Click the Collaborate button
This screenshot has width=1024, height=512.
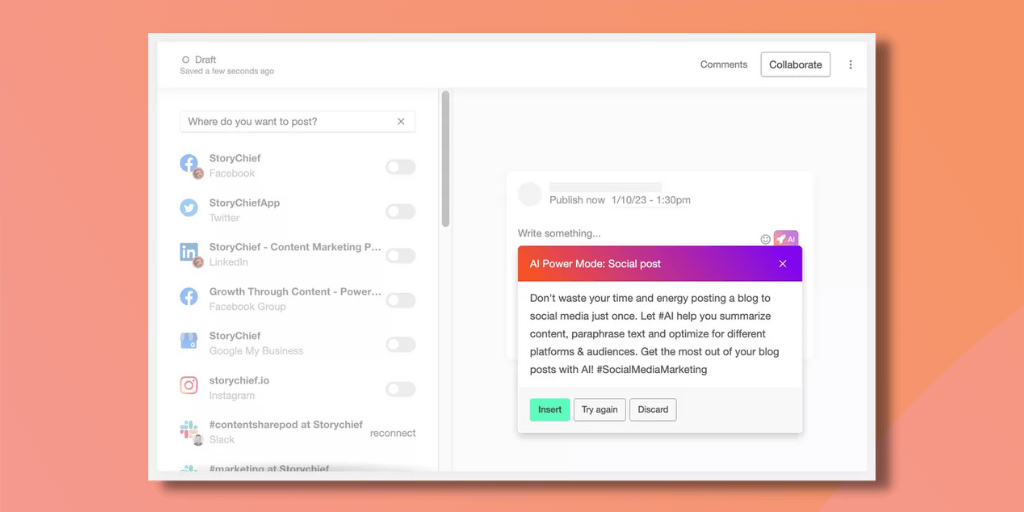(795, 65)
